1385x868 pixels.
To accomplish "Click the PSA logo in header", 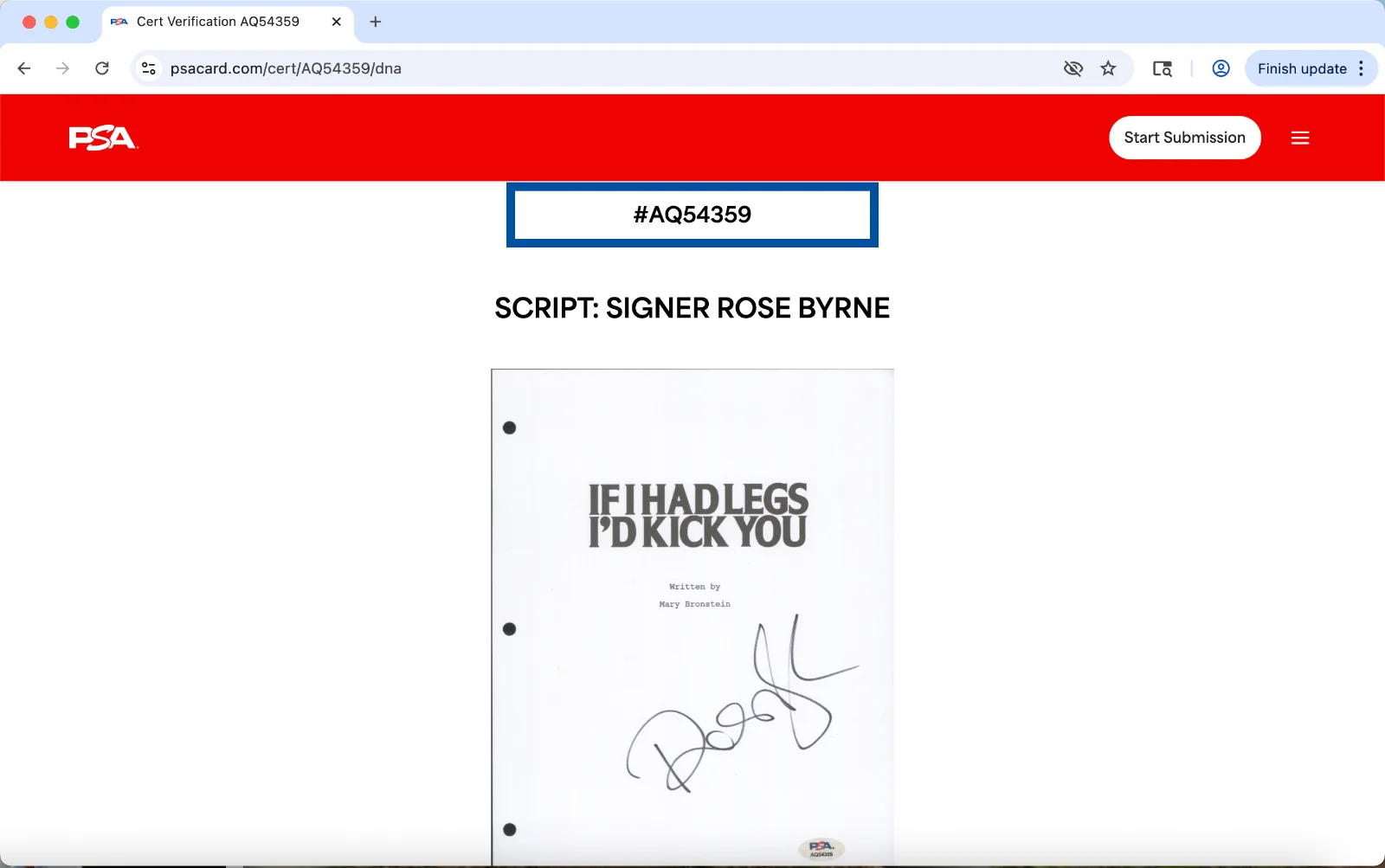I will point(103,138).
